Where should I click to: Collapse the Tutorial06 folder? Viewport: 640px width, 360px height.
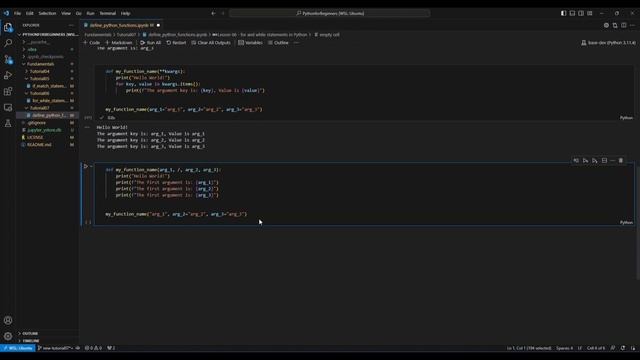pos(40,93)
